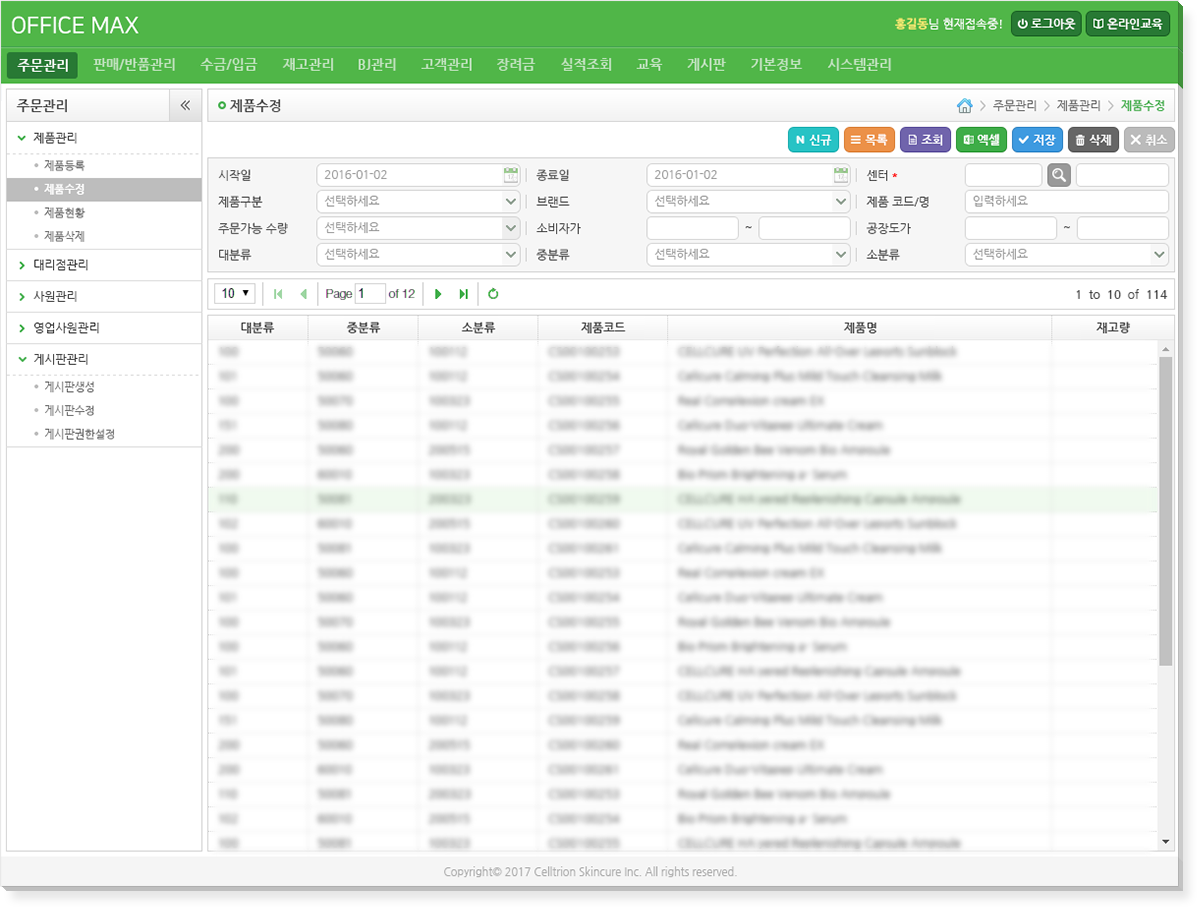This screenshot has height=907, width=1197.
Task: Click the 제품 코드/명 input field
Action: [x=1066, y=201]
